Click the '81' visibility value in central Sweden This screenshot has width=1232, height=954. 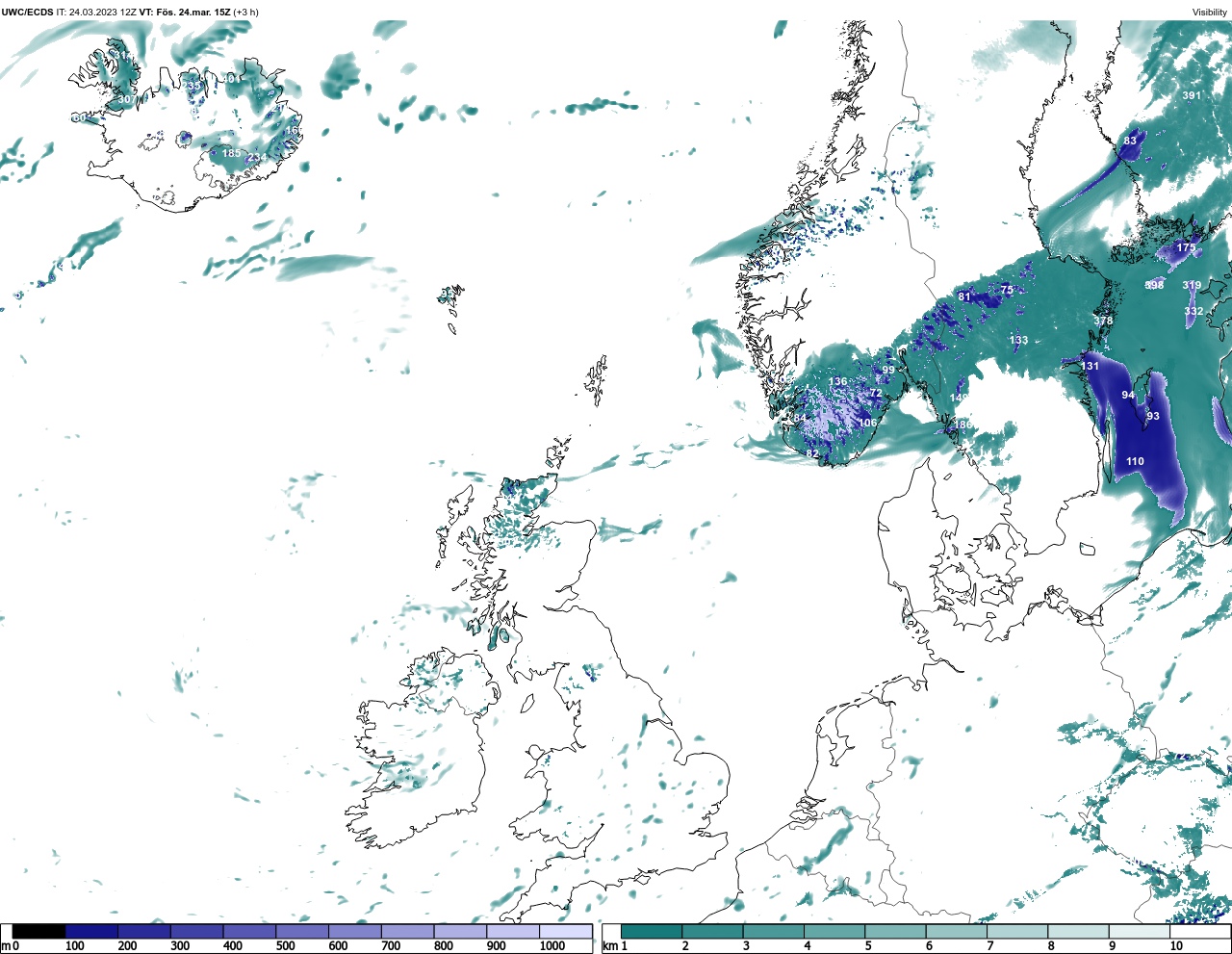click(x=964, y=297)
